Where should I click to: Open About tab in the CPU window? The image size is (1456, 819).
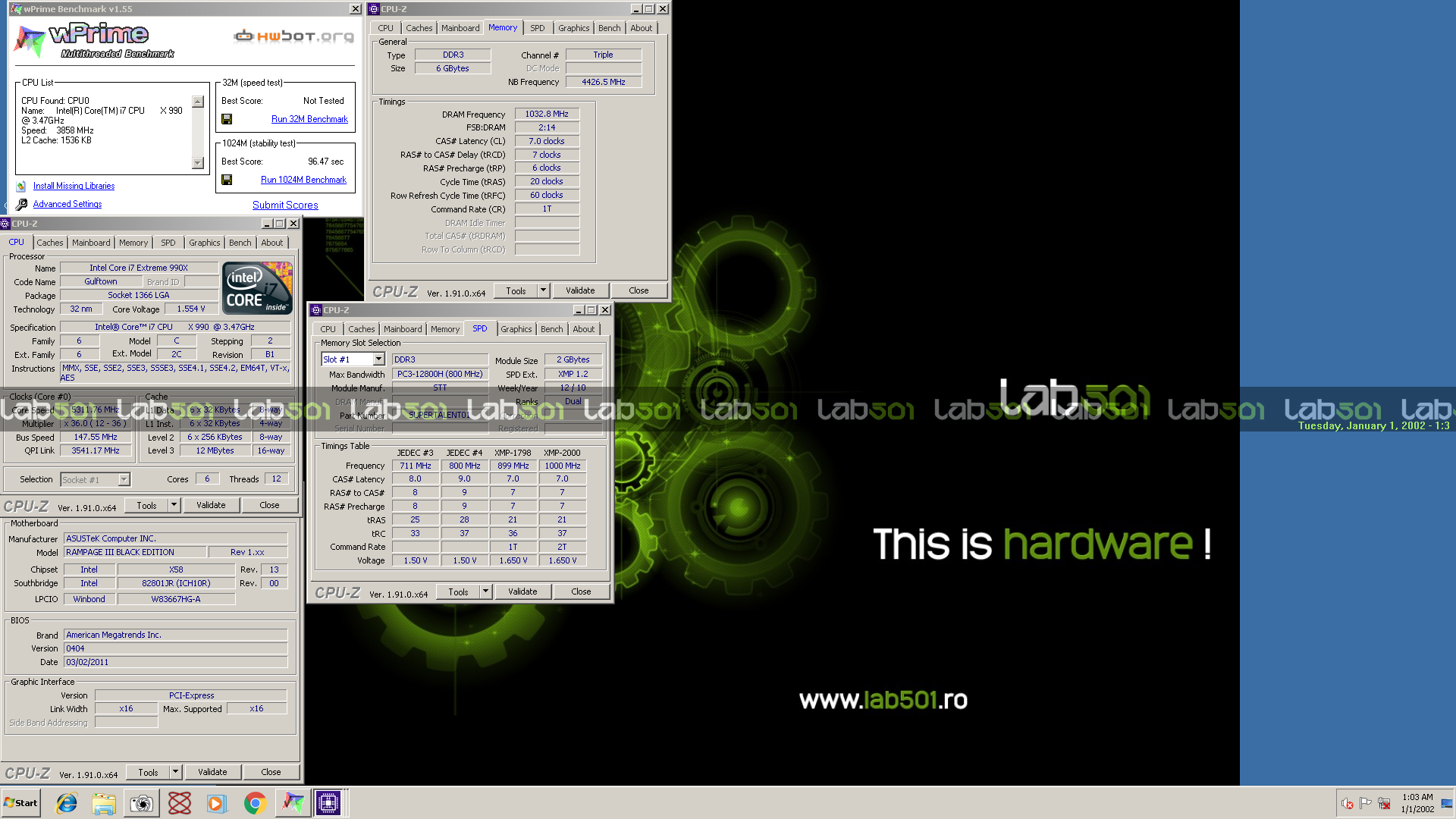(x=271, y=243)
